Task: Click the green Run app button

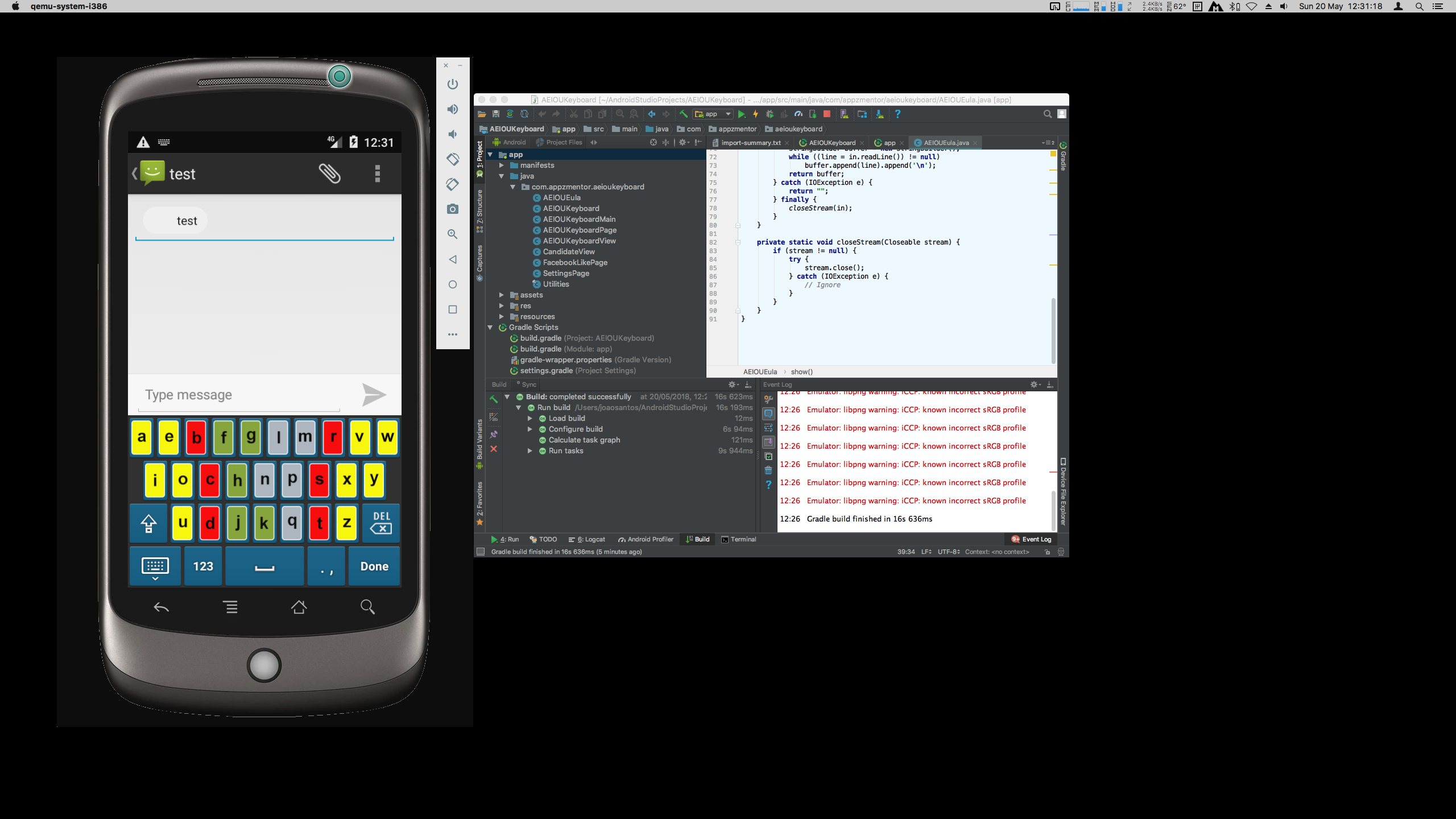Action: (741, 114)
